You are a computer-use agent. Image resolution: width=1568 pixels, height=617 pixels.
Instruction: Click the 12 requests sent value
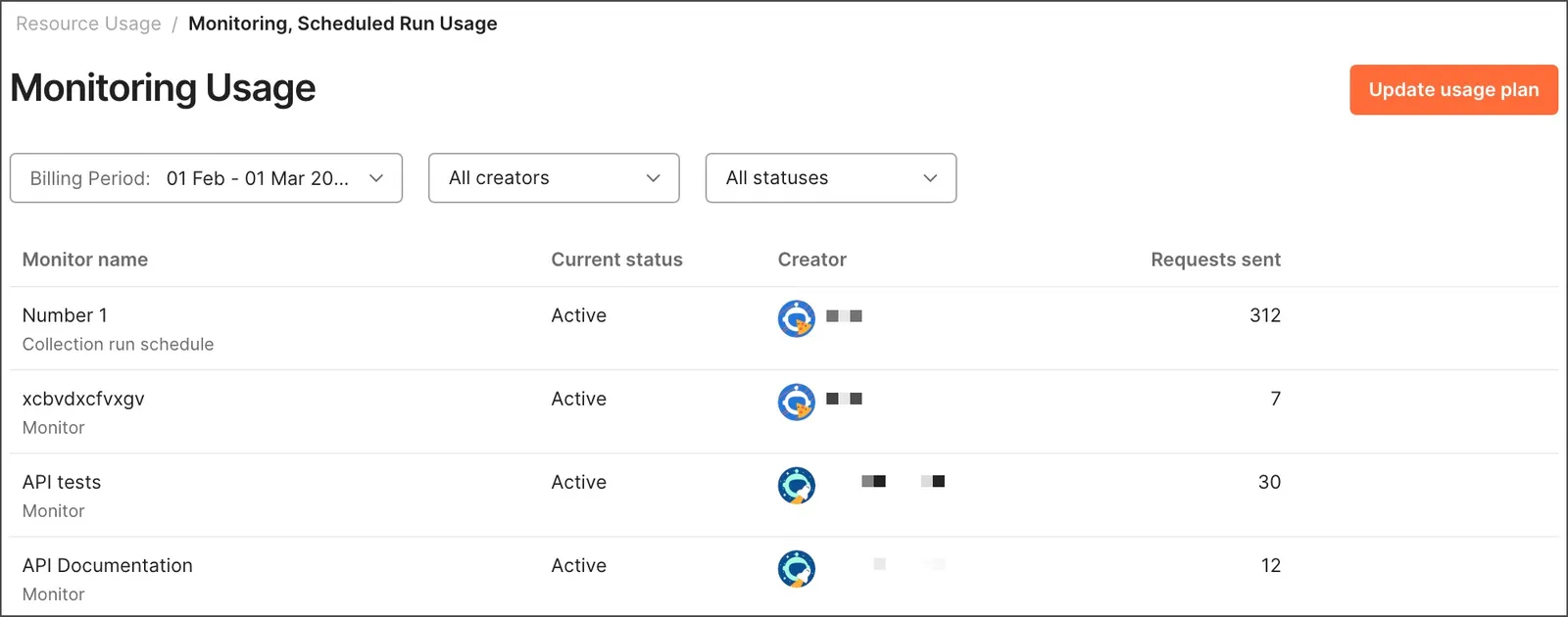click(1271, 565)
